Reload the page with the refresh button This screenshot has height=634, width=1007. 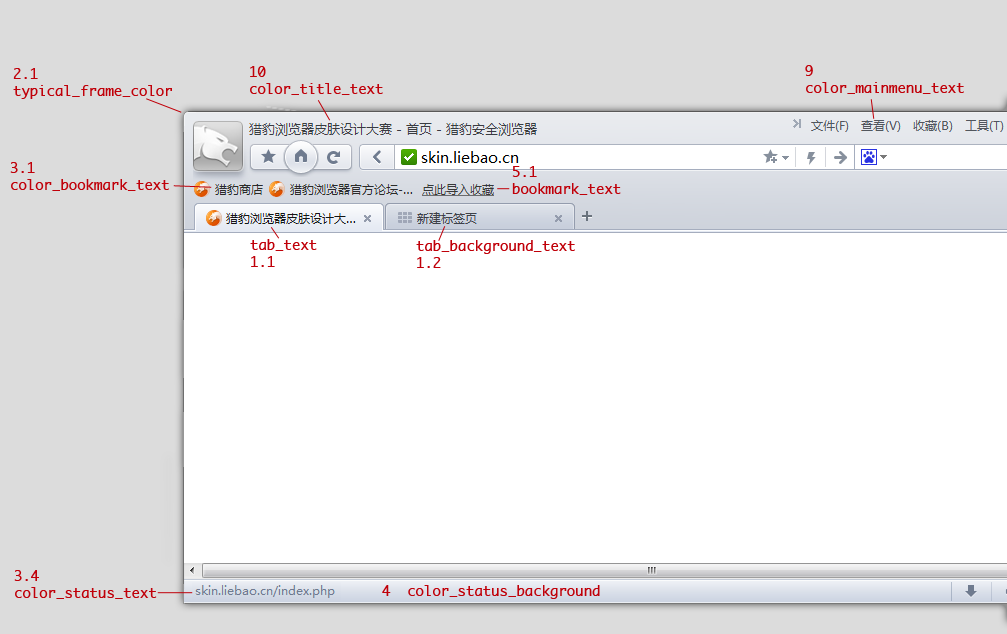coord(334,157)
